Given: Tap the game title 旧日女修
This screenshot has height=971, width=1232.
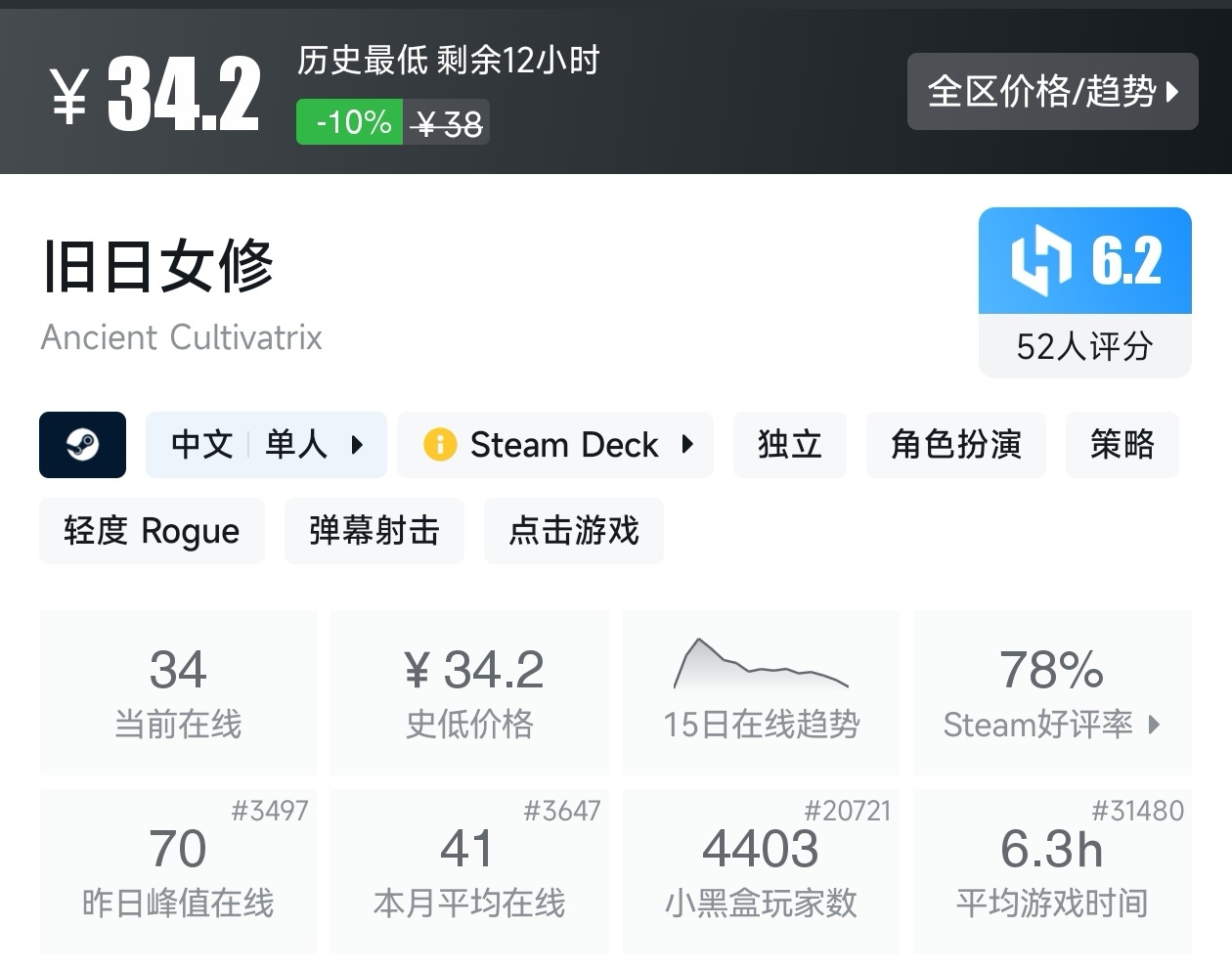Looking at the screenshot, I should [x=157, y=266].
